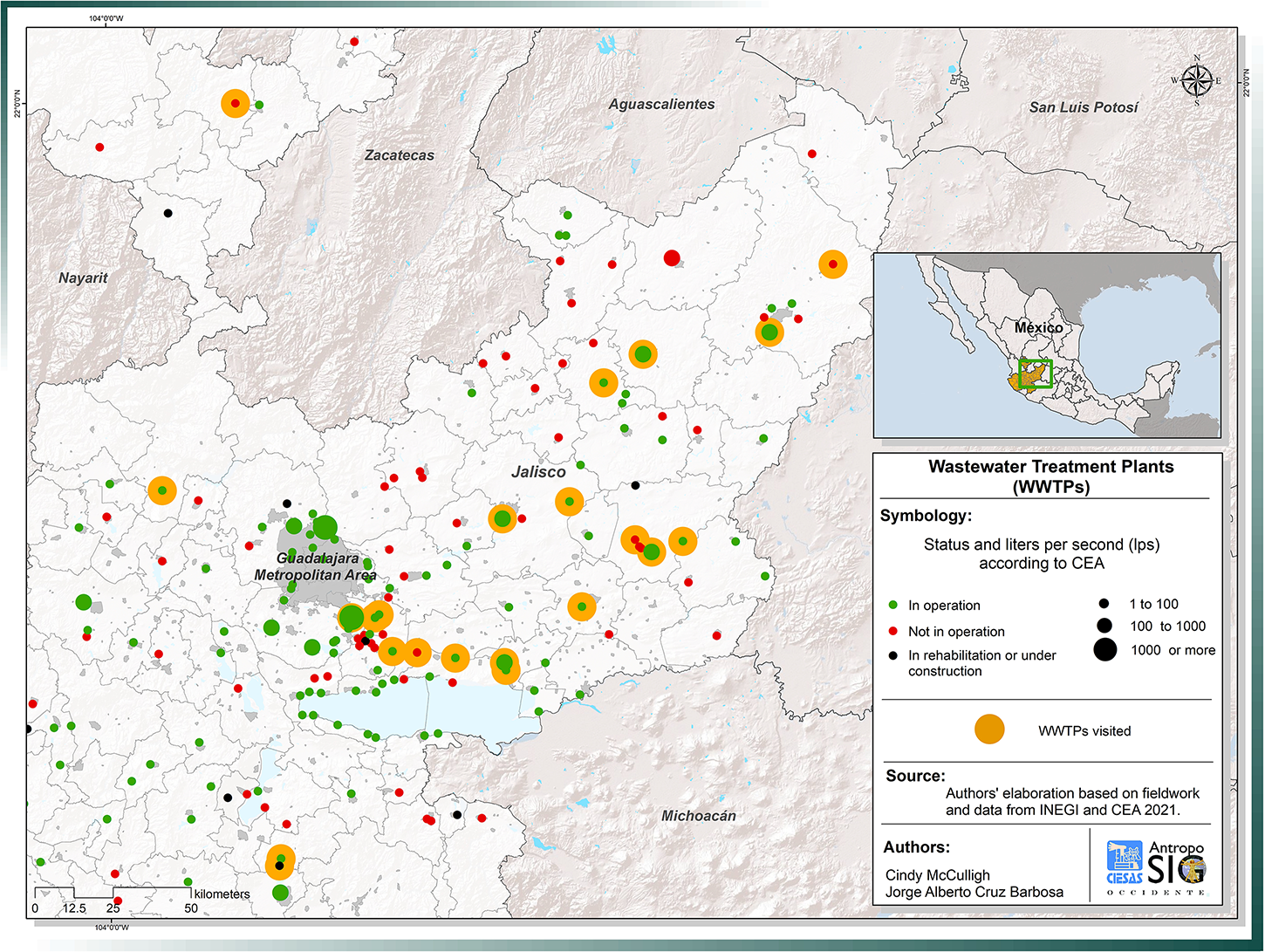Screen dimensions: 1265x952
Task: Click the 1 to 100 size symbol
Action: point(1104,603)
